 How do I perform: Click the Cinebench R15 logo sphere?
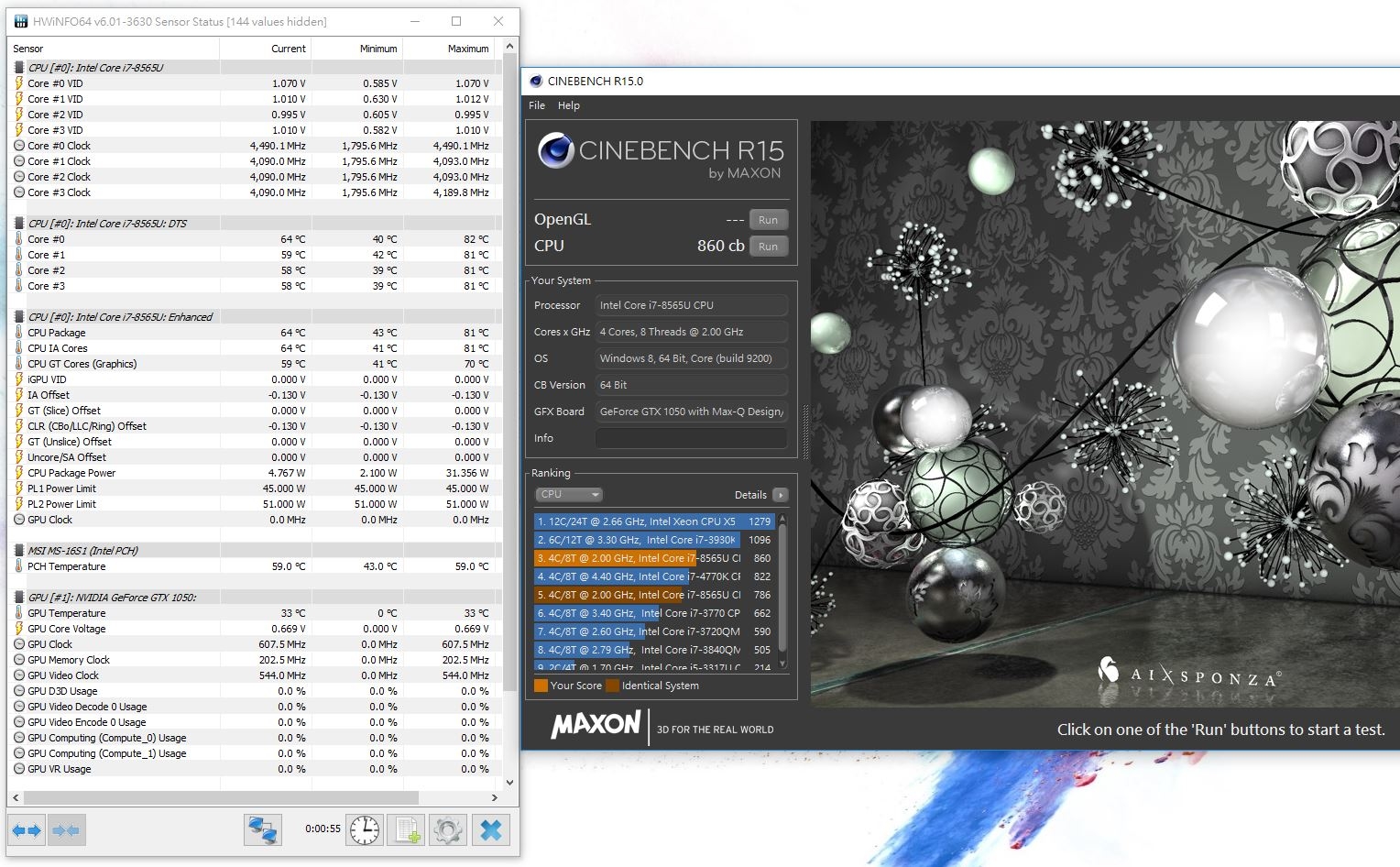(555, 151)
